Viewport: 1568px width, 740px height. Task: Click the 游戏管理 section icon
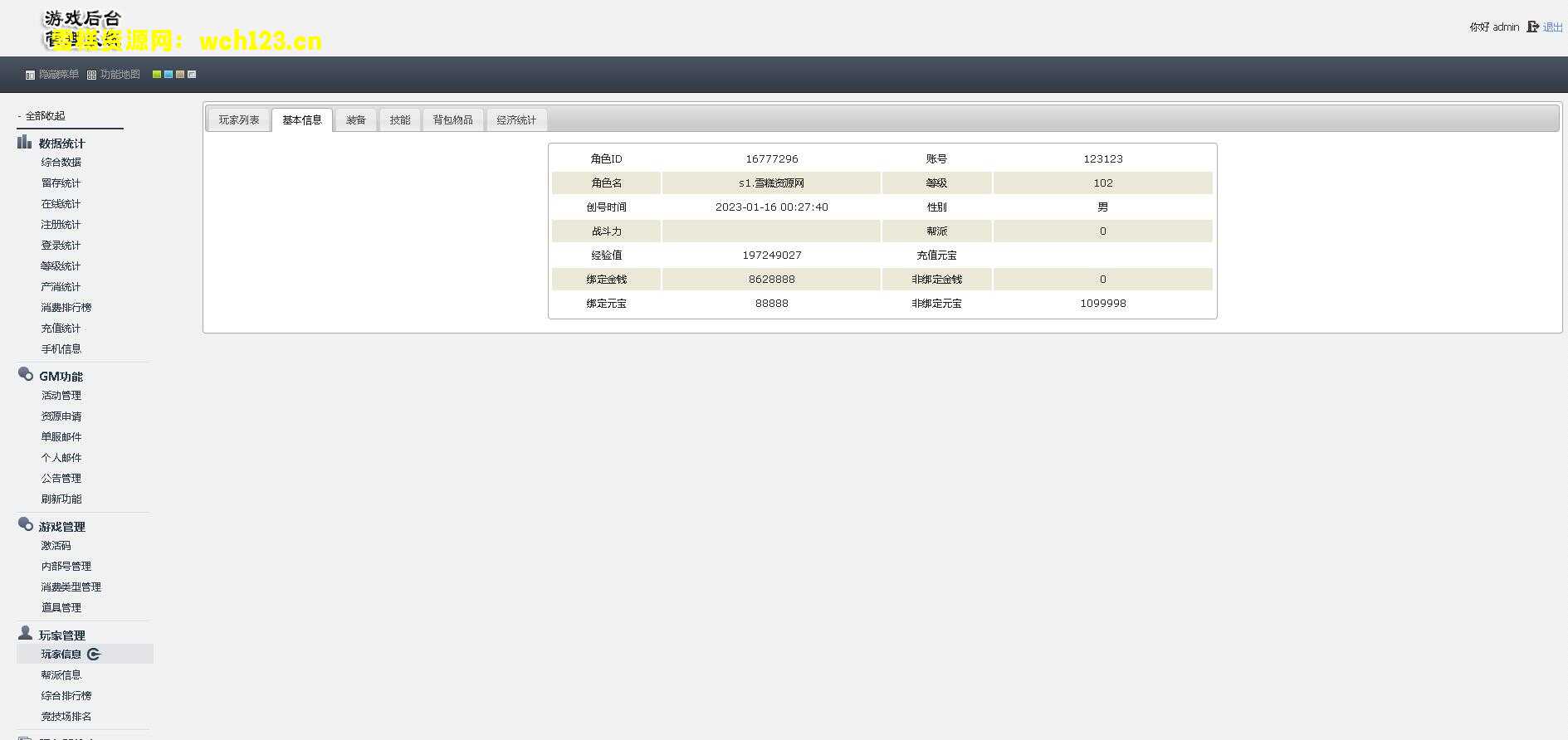click(26, 525)
